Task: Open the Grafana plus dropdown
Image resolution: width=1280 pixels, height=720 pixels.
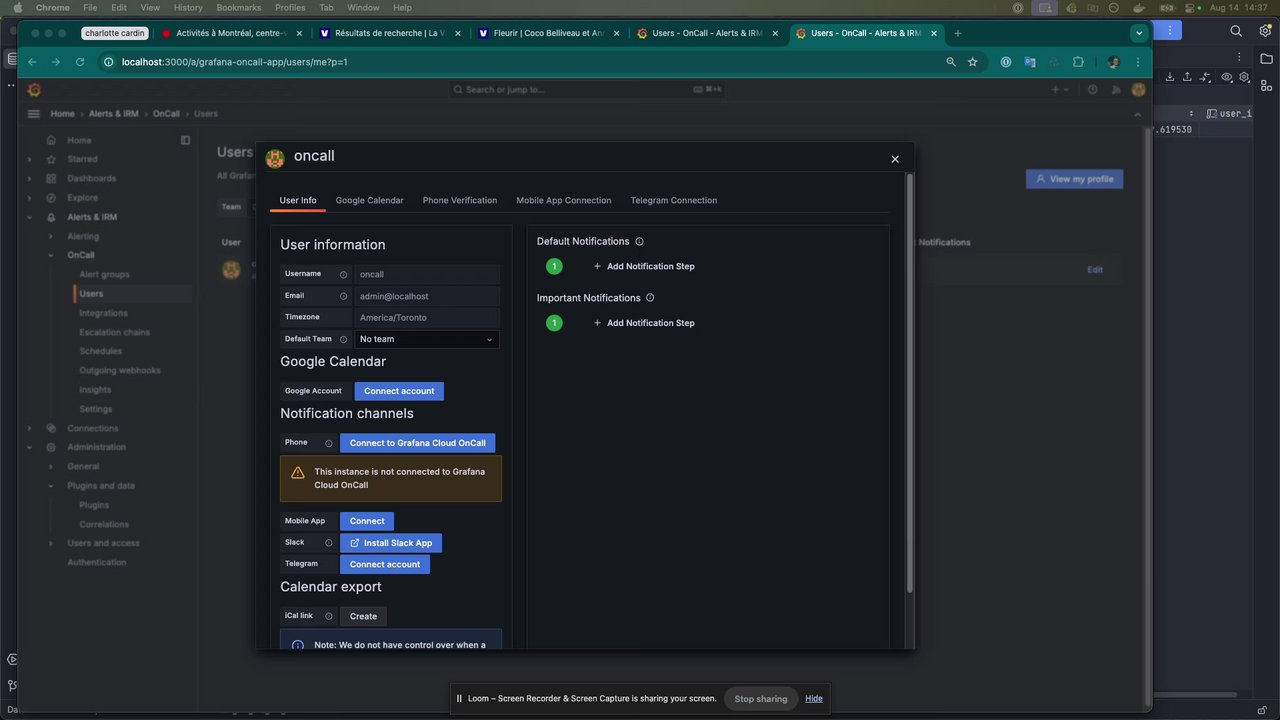Action: (x=1059, y=90)
